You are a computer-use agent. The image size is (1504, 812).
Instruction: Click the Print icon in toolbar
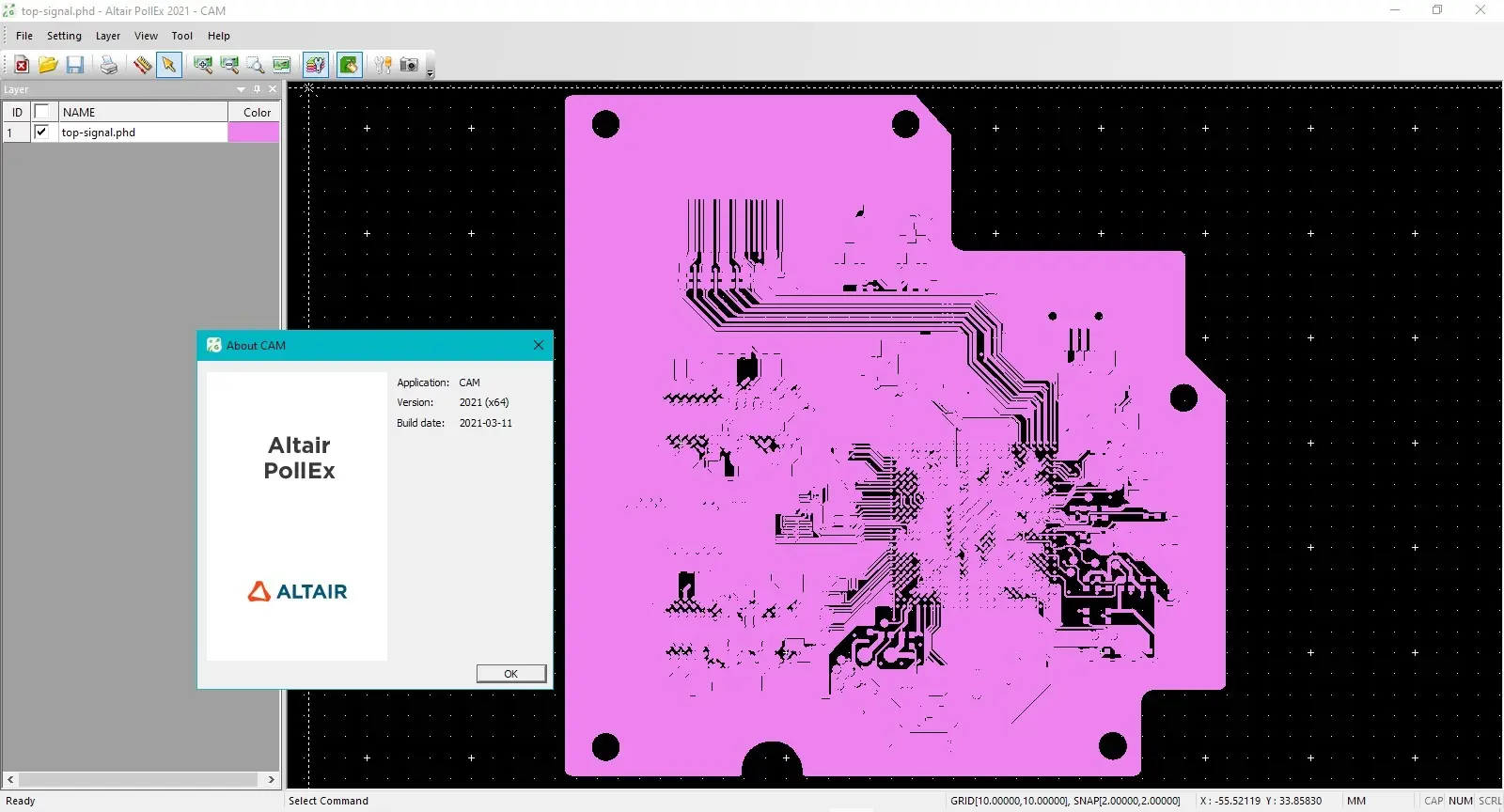(x=109, y=65)
